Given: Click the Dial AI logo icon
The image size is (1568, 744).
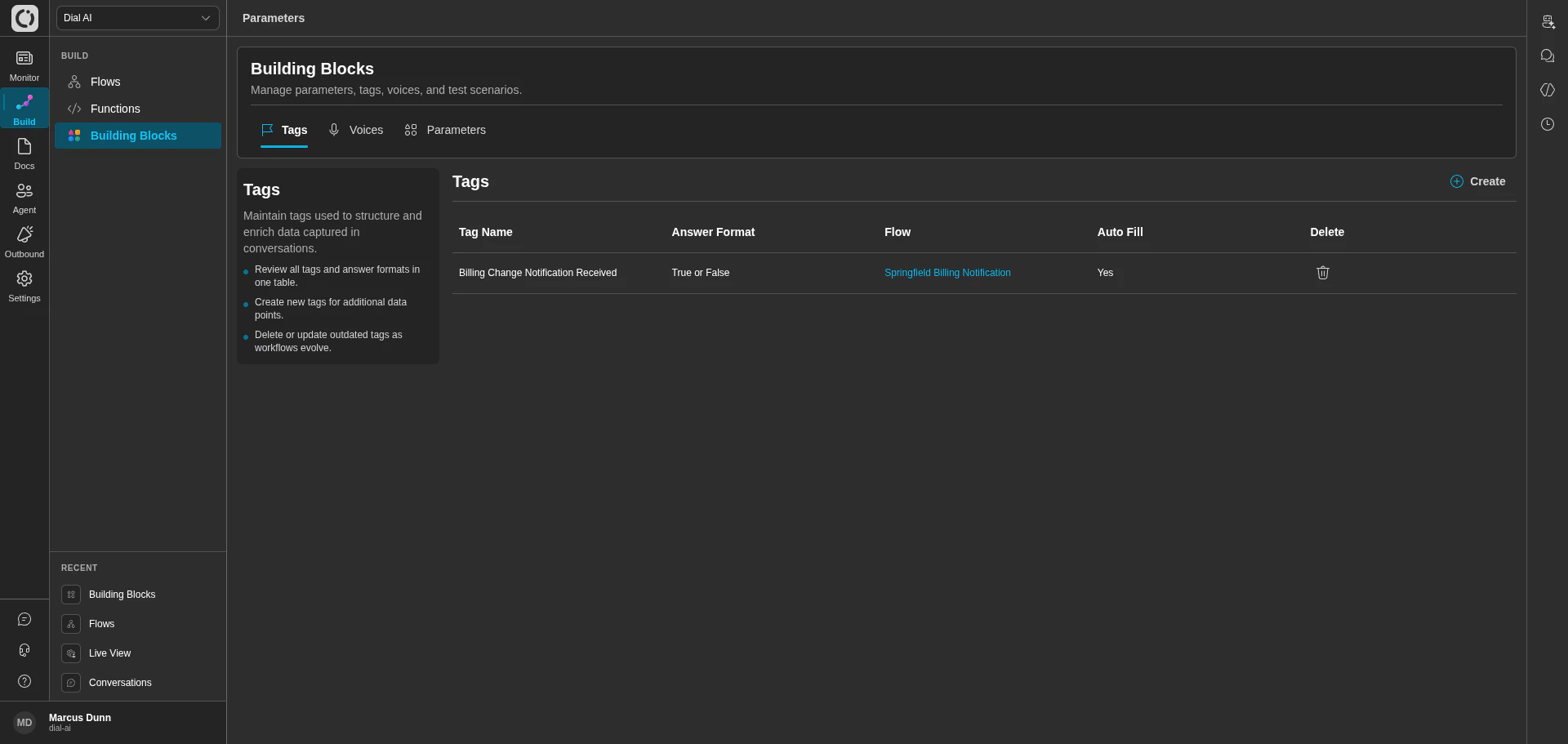Looking at the screenshot, I should 24,18.
